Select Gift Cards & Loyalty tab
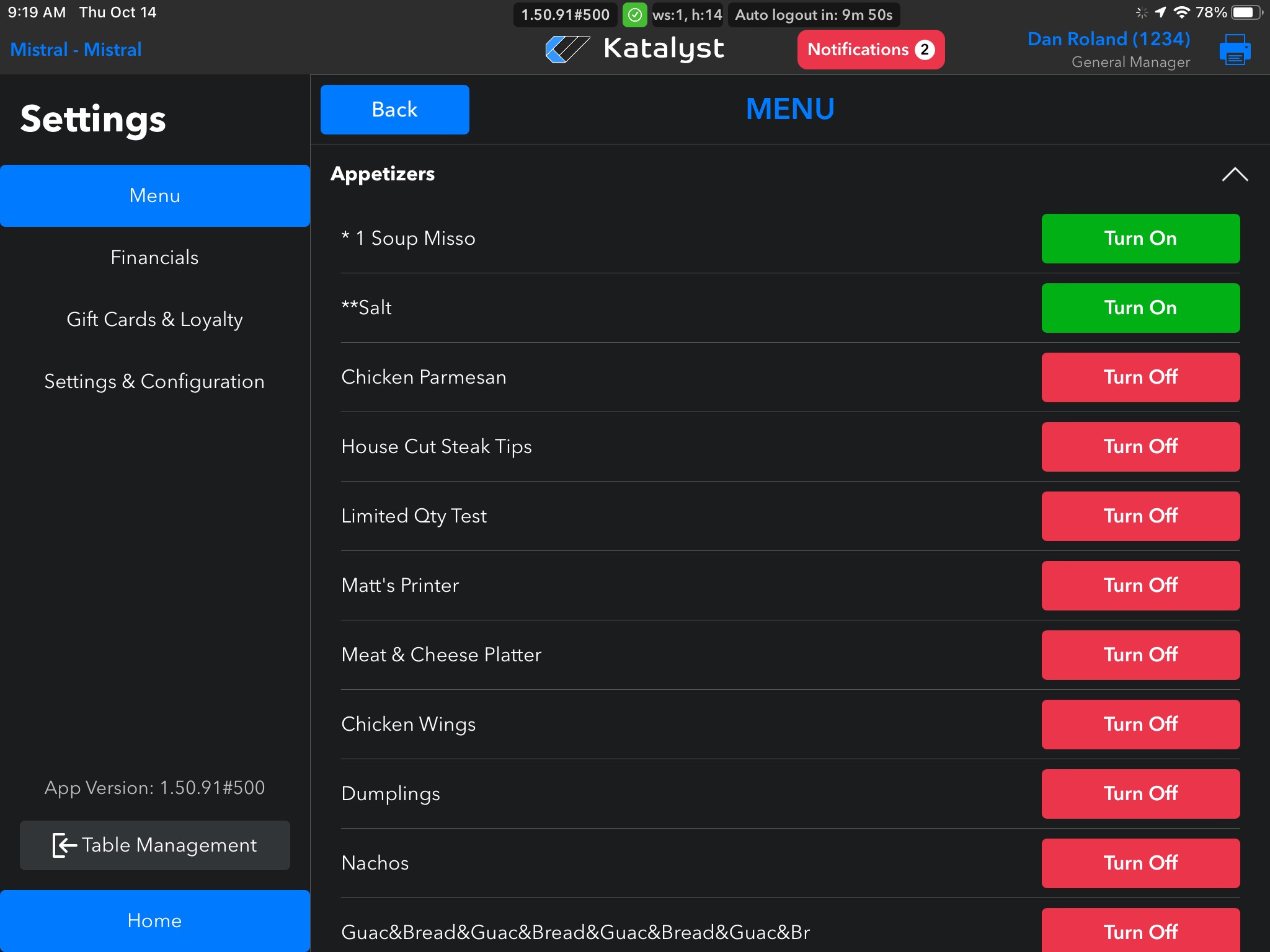Screen dimensions: 1270x952 [x=154, y=320]
